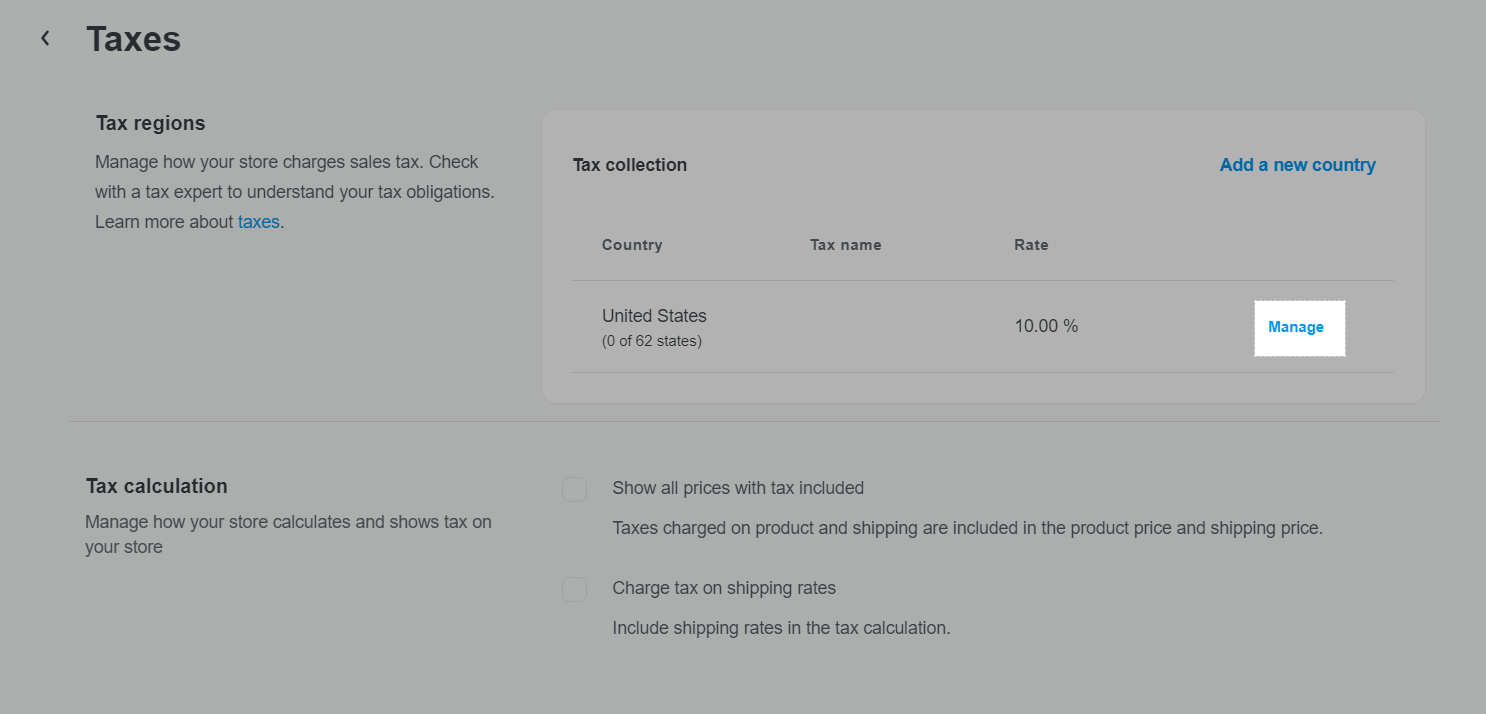Click "Add a new country" link
This screenshot has height=714, width=1486.
pos(1297,165)
